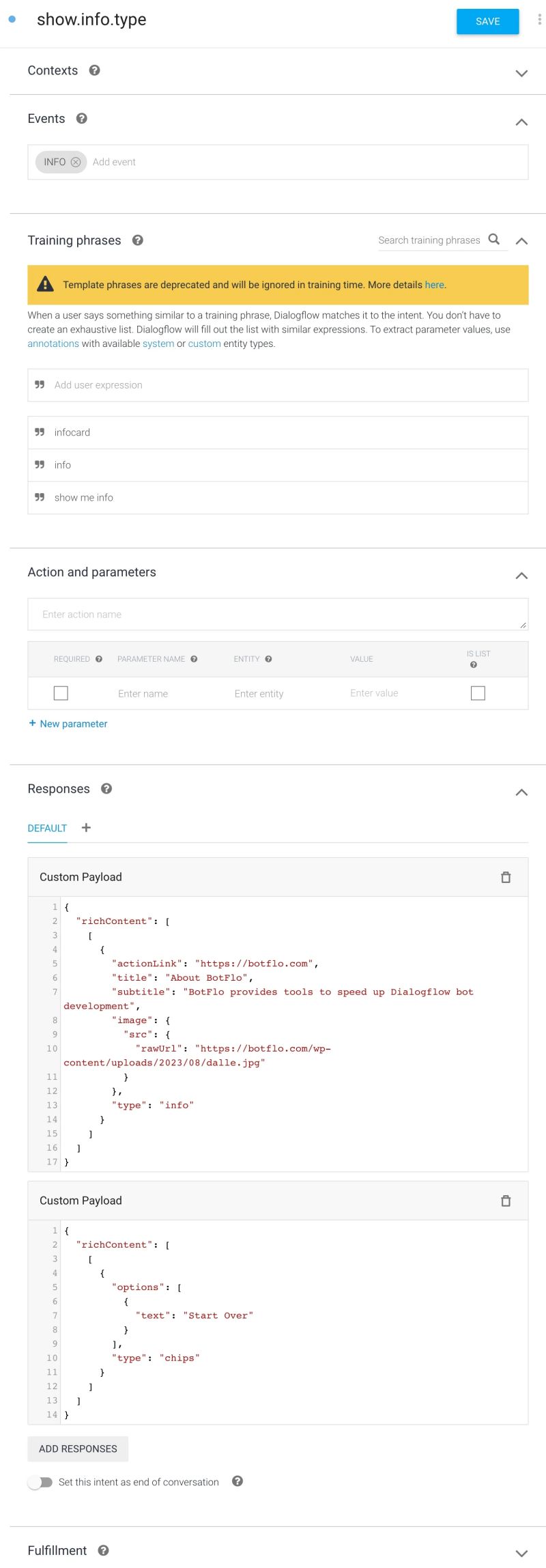Open more options menu beside Save
Viewport: 546px width, 1568px height.
(539, 20)
